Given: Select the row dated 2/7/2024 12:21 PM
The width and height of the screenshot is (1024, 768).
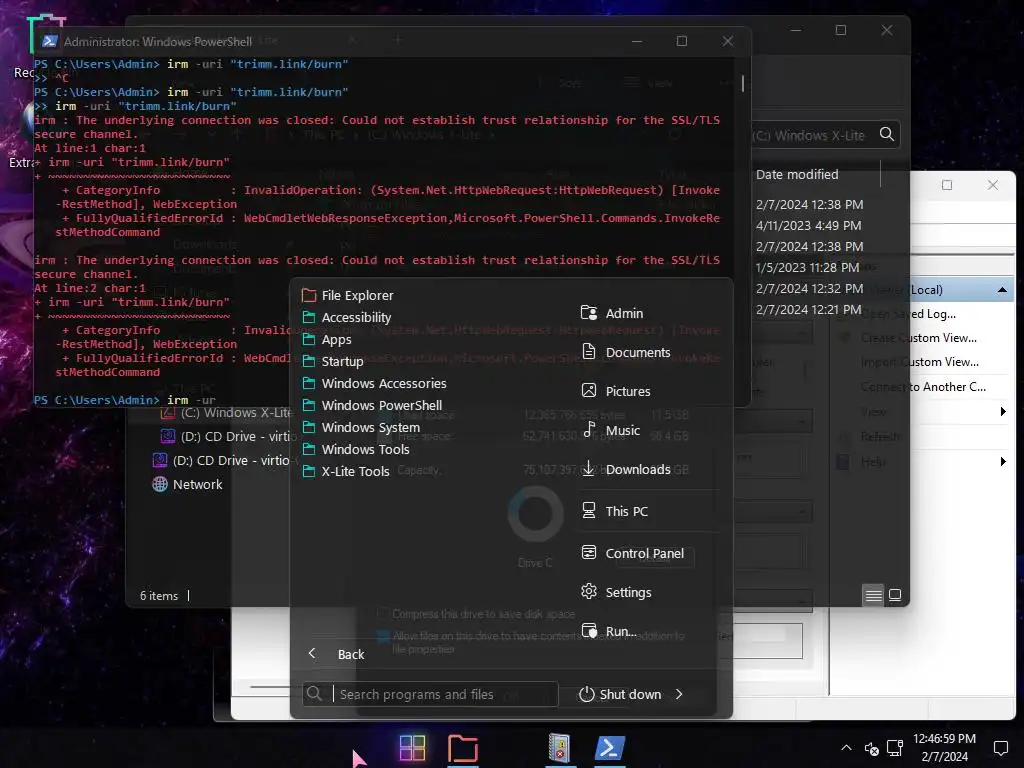Looking at the screenshot, I should (x=808, y=309).
